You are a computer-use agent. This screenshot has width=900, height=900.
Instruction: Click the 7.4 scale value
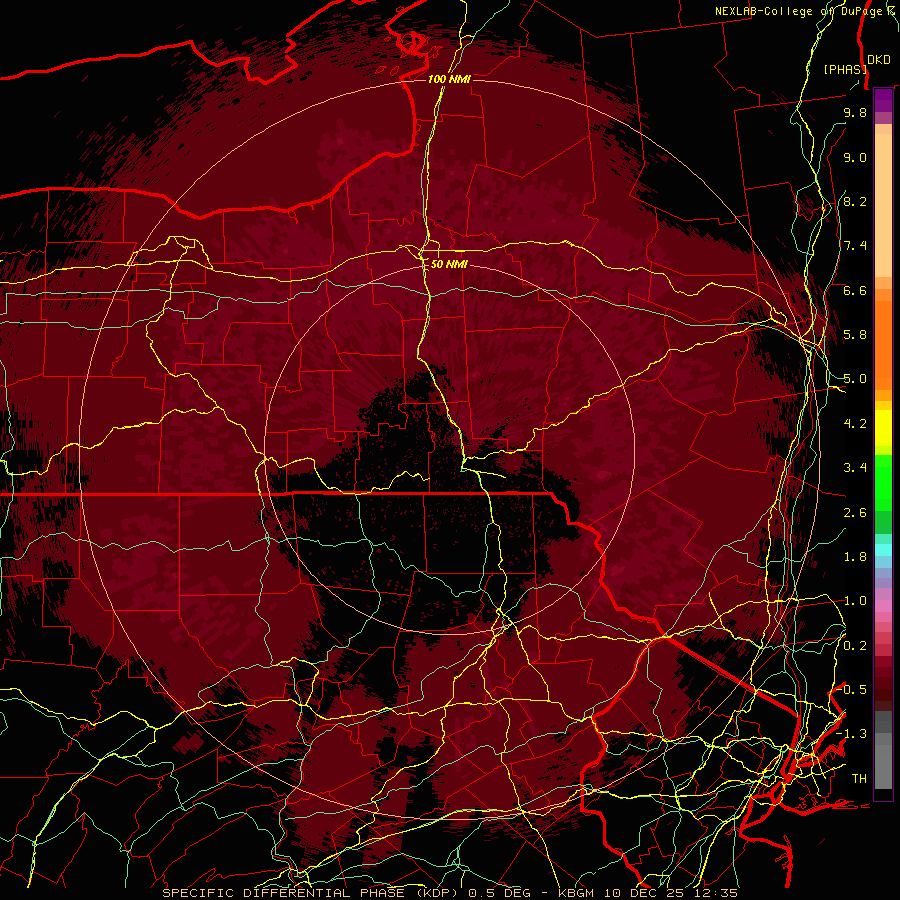[855, 246]
